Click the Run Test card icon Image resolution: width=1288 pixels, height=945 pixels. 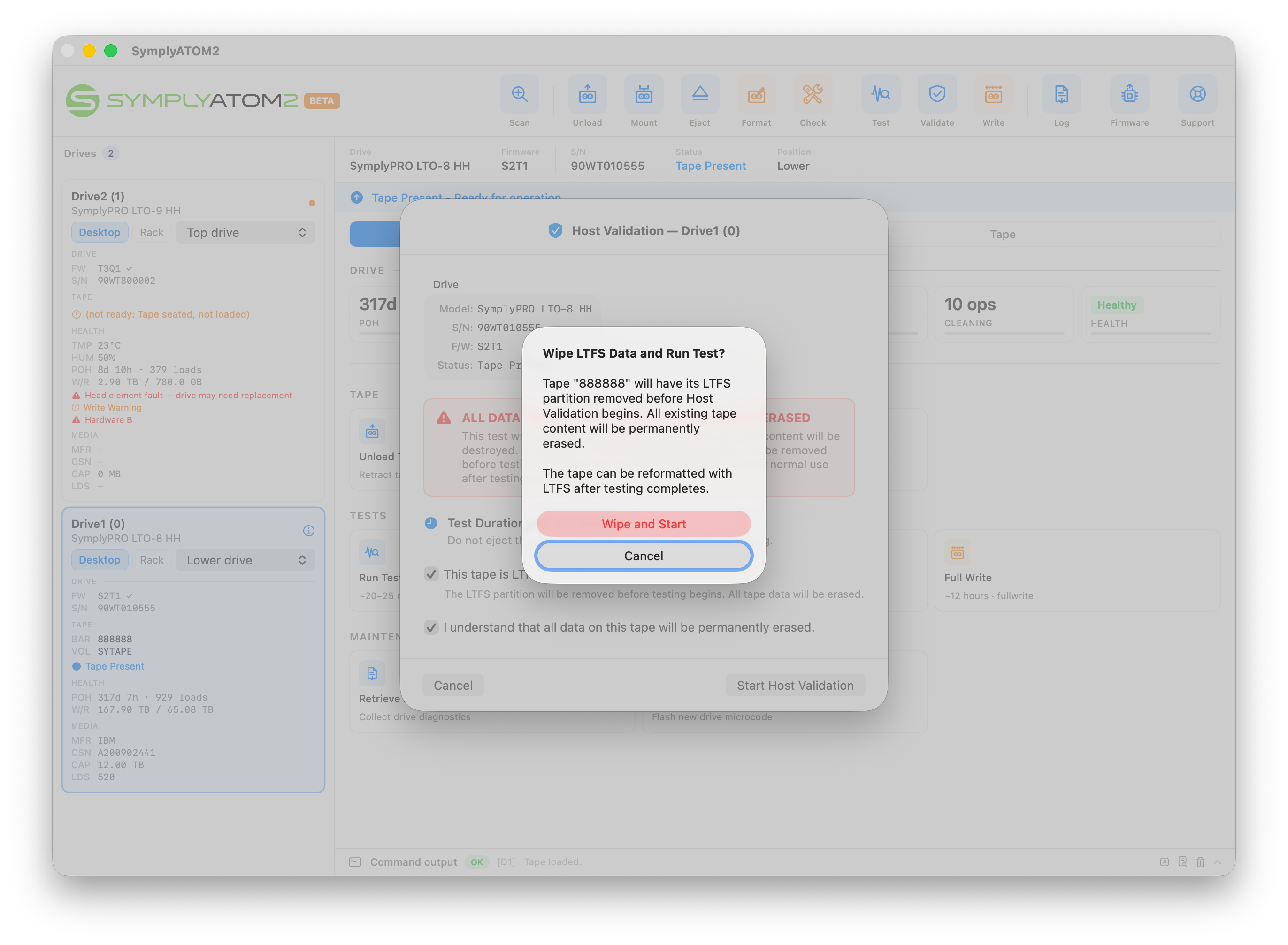[x=372, y=552]
